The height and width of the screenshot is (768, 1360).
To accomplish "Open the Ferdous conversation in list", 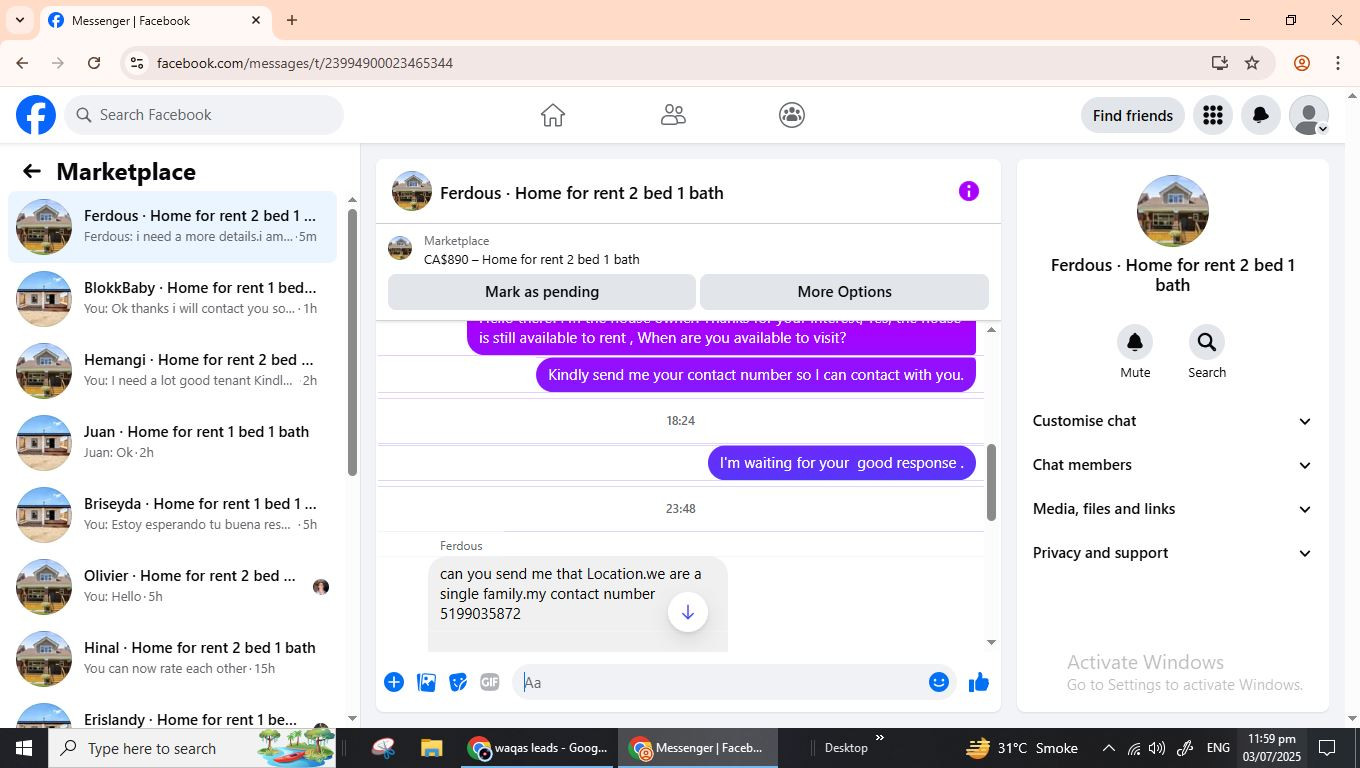I will (x=172, y=227).
